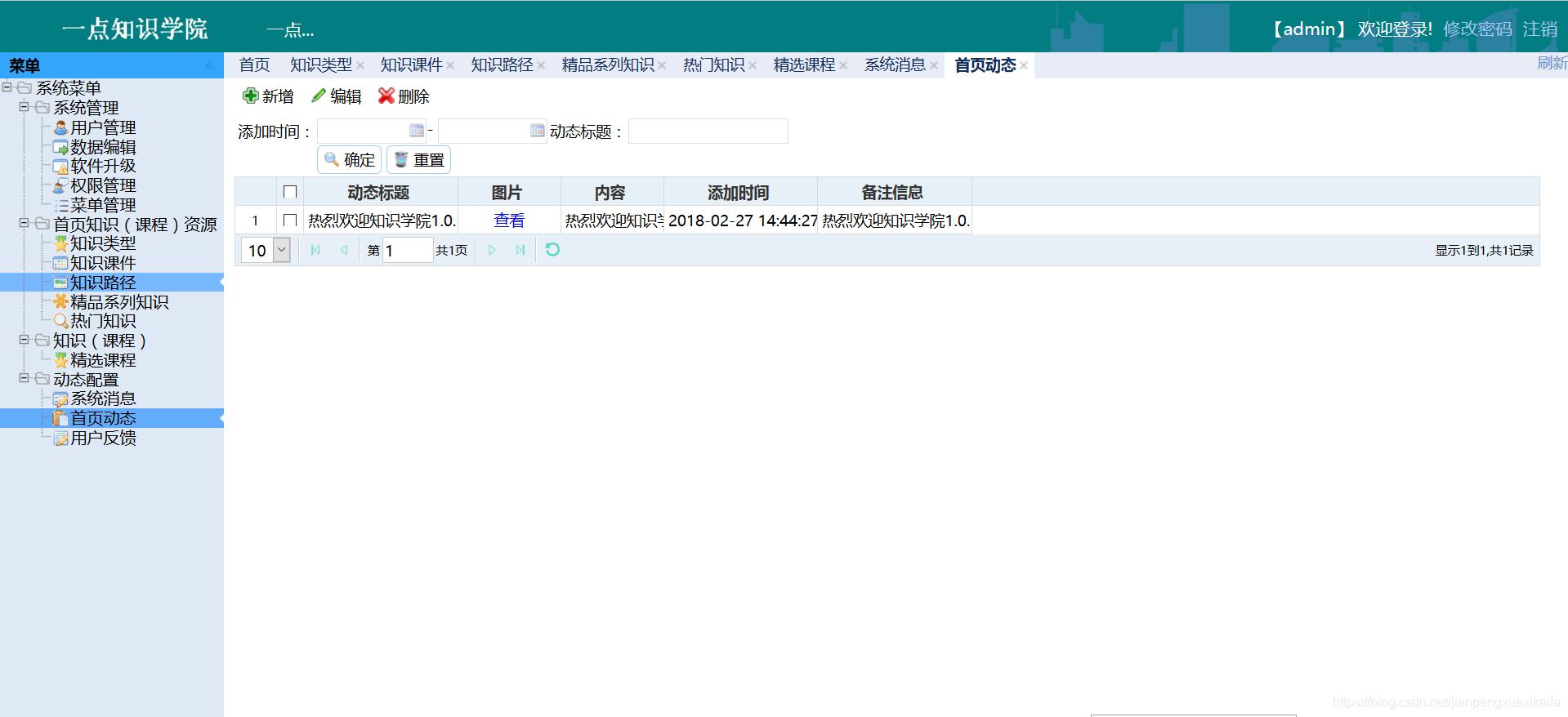The width and height of the screenshot is (1568, 717).
Task: Switch to the 首页 tab
Action: (254, 65)
